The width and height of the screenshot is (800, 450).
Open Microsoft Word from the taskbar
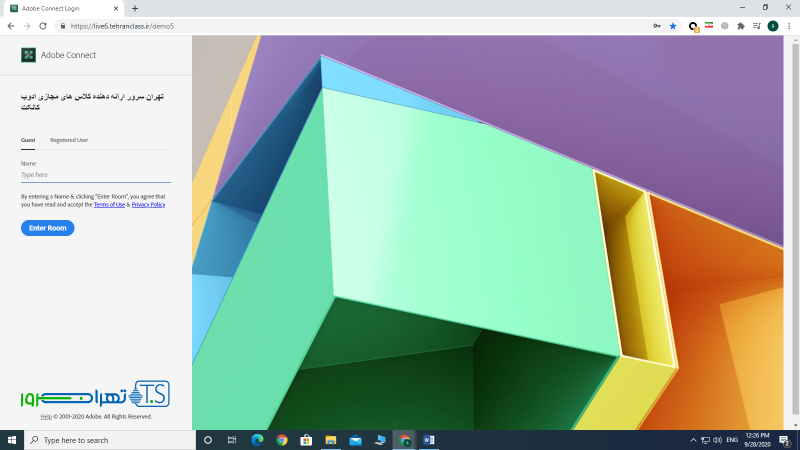point(429,440)
